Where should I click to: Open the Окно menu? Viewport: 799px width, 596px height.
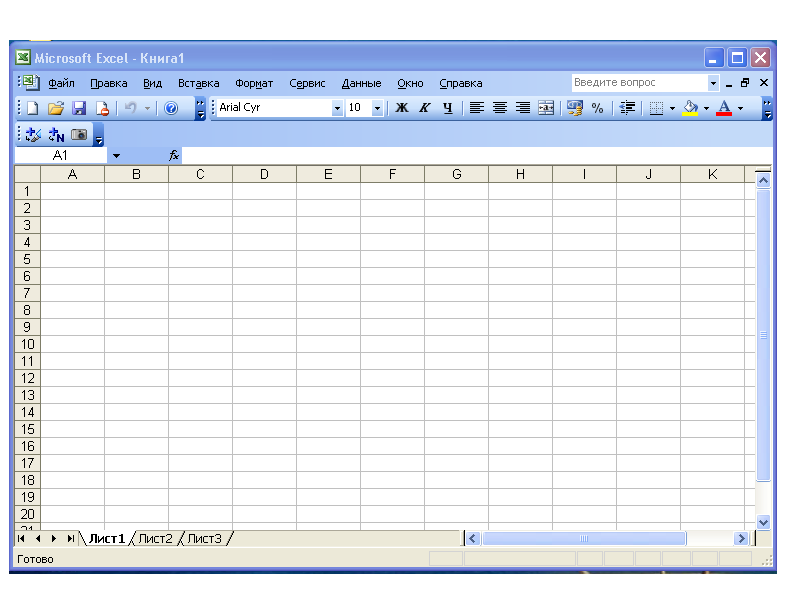point(410,83)
